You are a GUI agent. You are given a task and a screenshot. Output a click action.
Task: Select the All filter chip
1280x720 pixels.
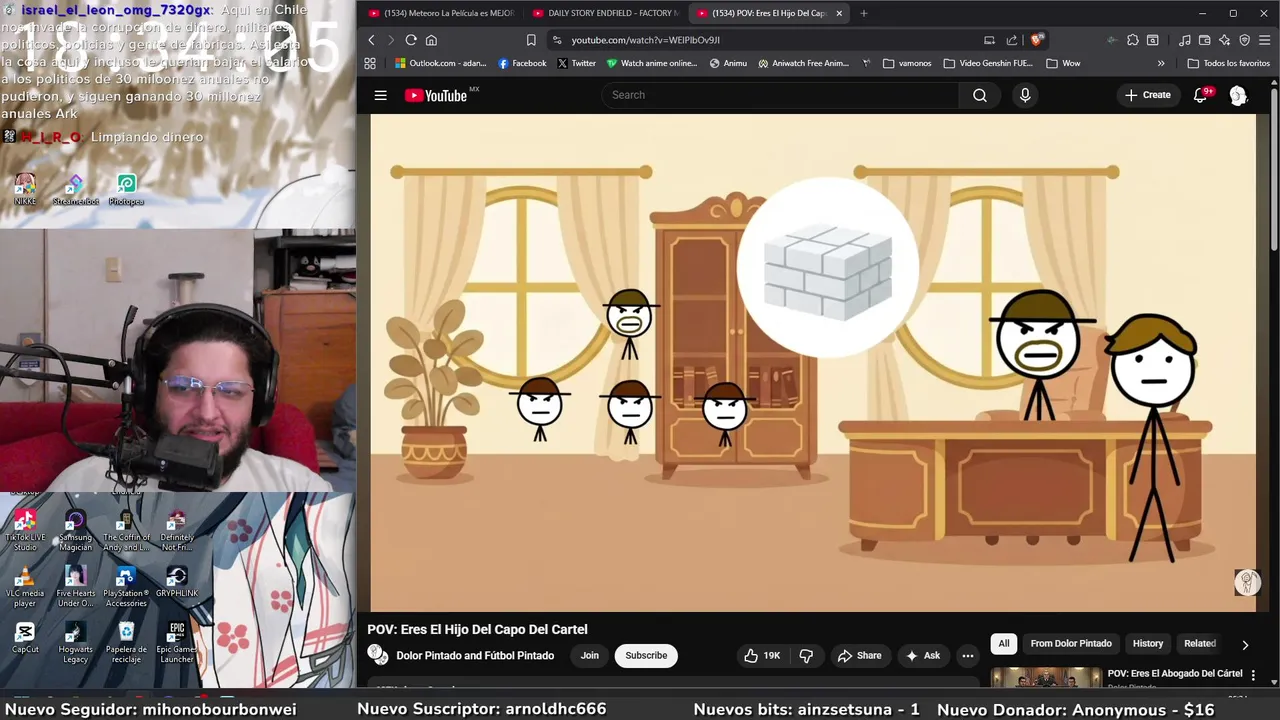(1004, 643)
